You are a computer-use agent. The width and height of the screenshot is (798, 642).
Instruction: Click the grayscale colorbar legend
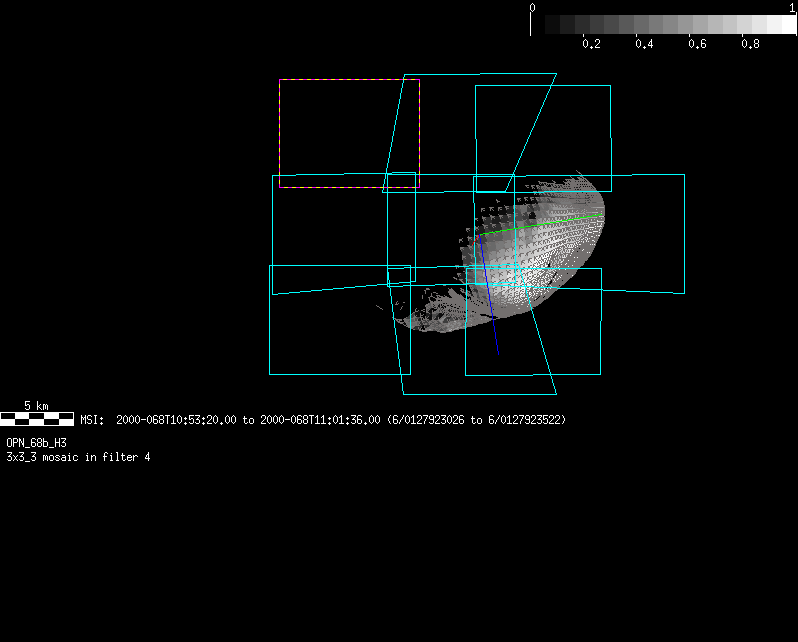coord(664,24)
